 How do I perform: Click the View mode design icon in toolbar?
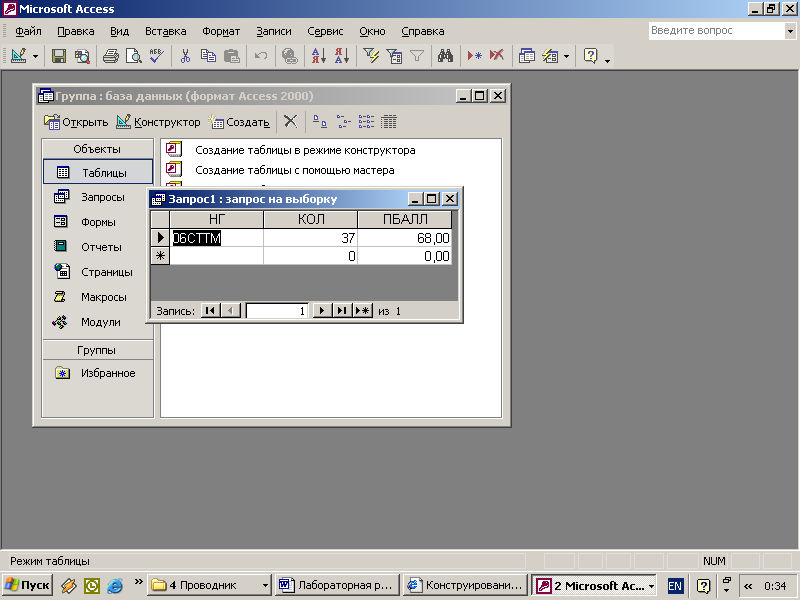pyautogui.click(x=19, y=56)
